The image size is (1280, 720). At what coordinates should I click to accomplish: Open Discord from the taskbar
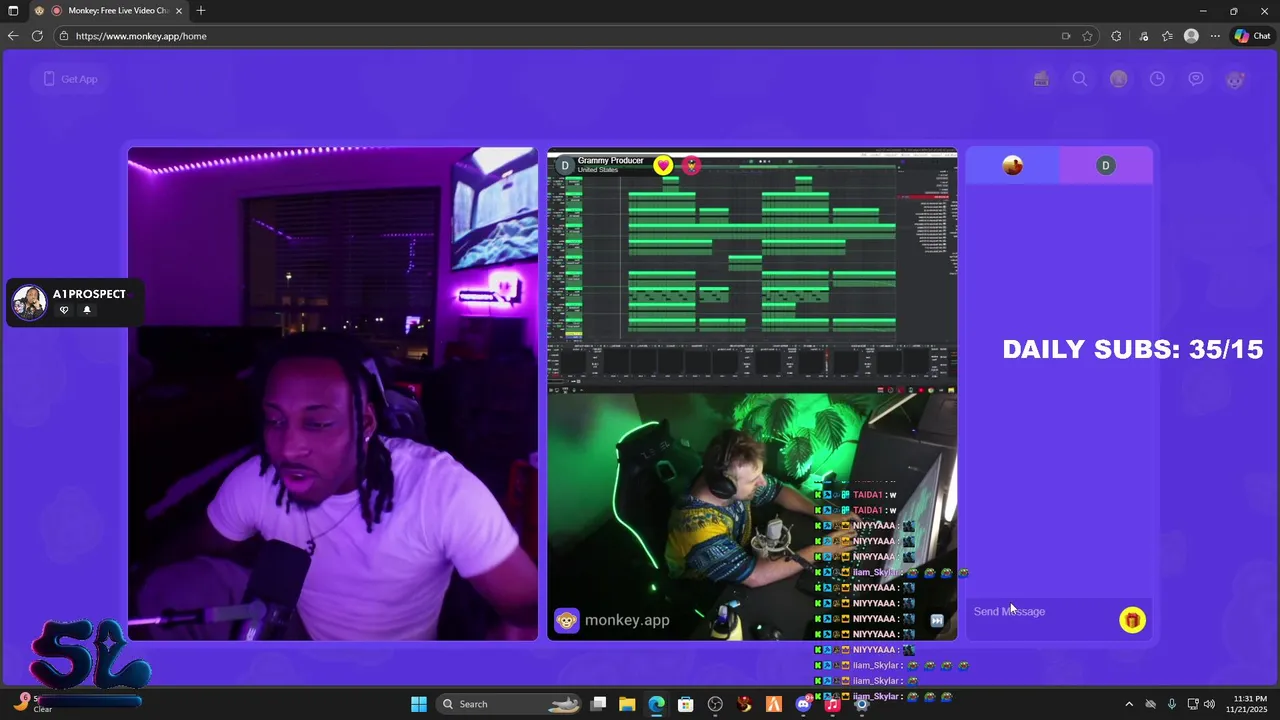(803, 704)
